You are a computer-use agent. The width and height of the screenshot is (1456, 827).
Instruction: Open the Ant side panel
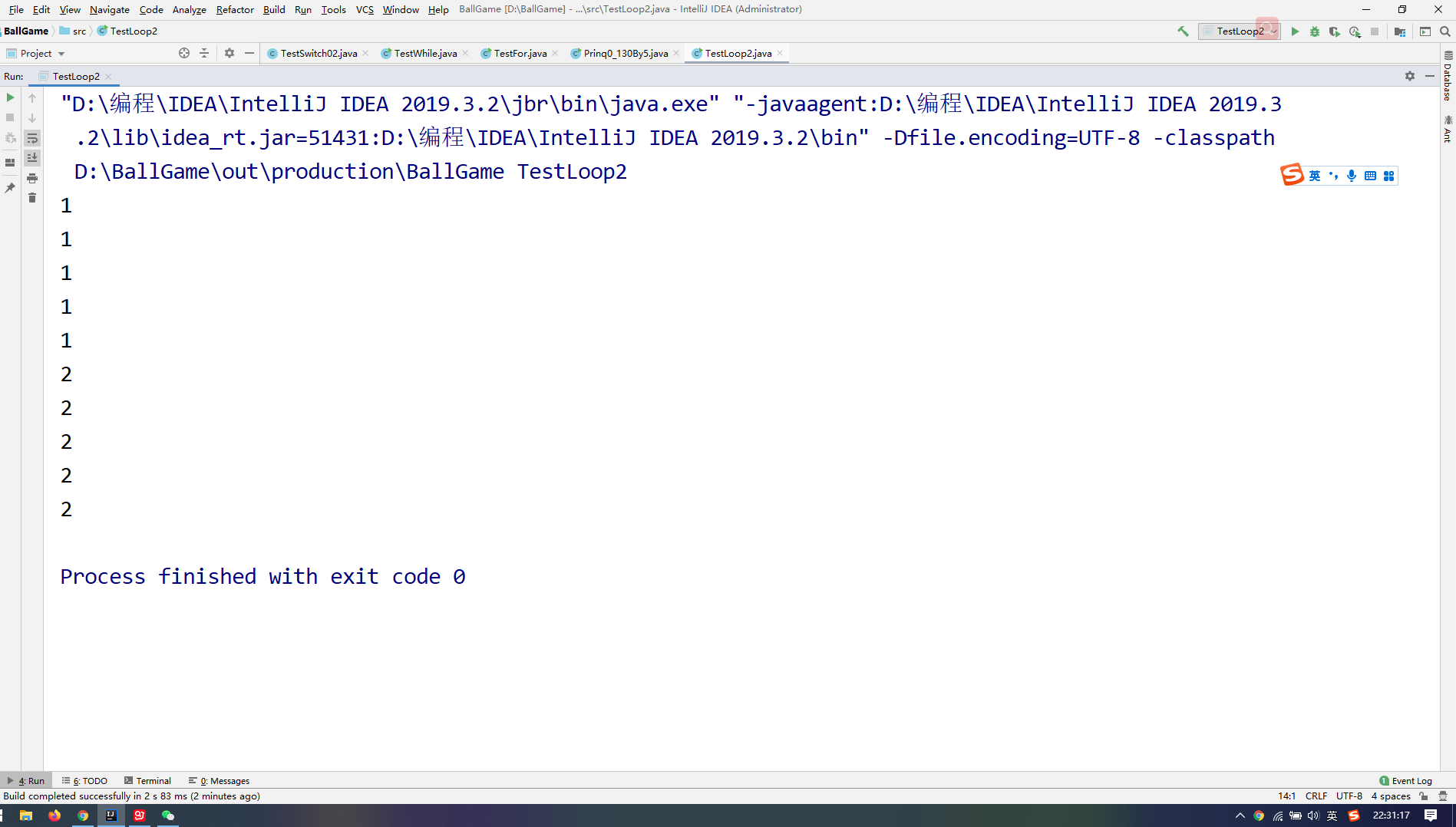tap(1448, 129)
